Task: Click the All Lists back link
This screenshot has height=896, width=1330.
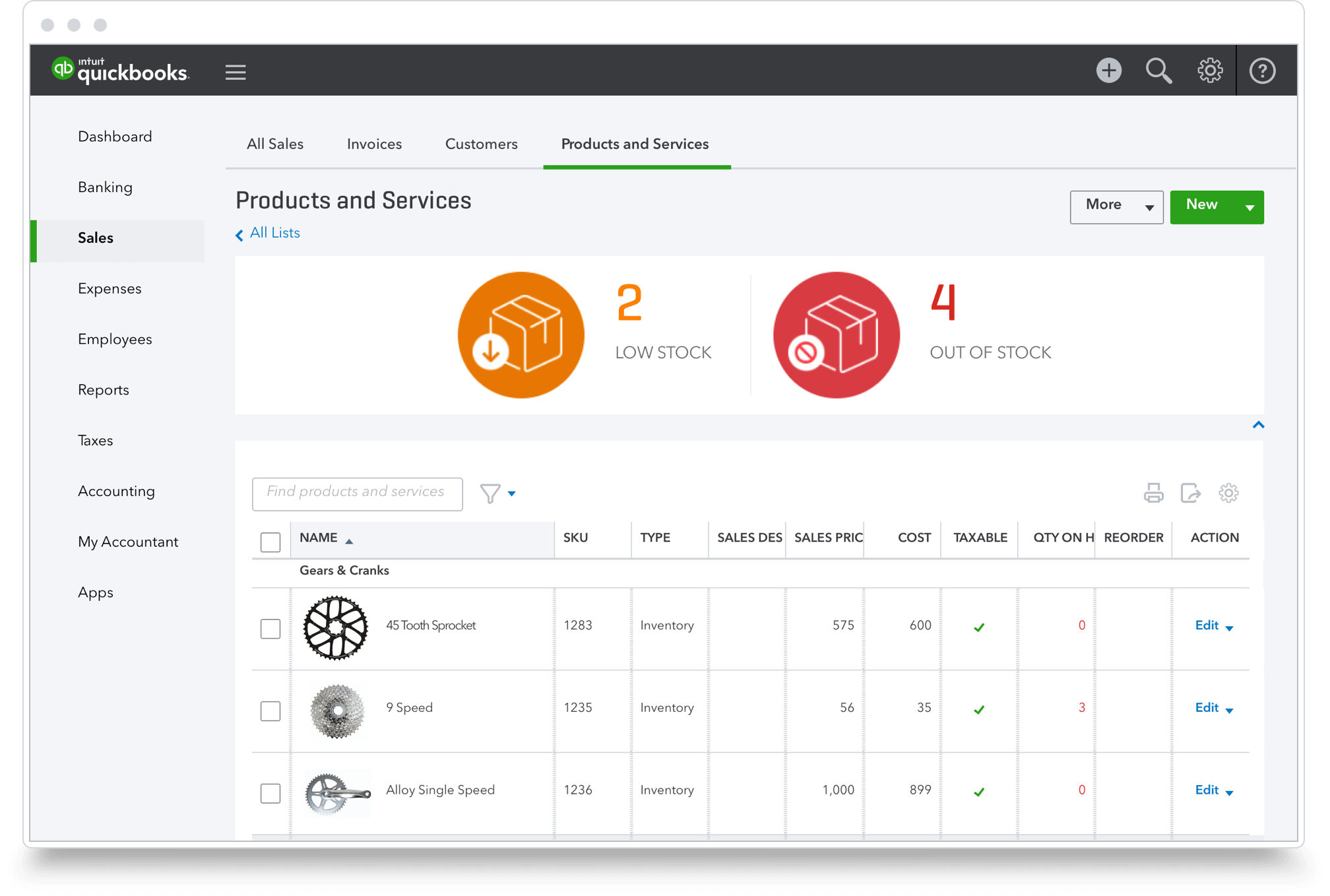Action: click(270, 233)
